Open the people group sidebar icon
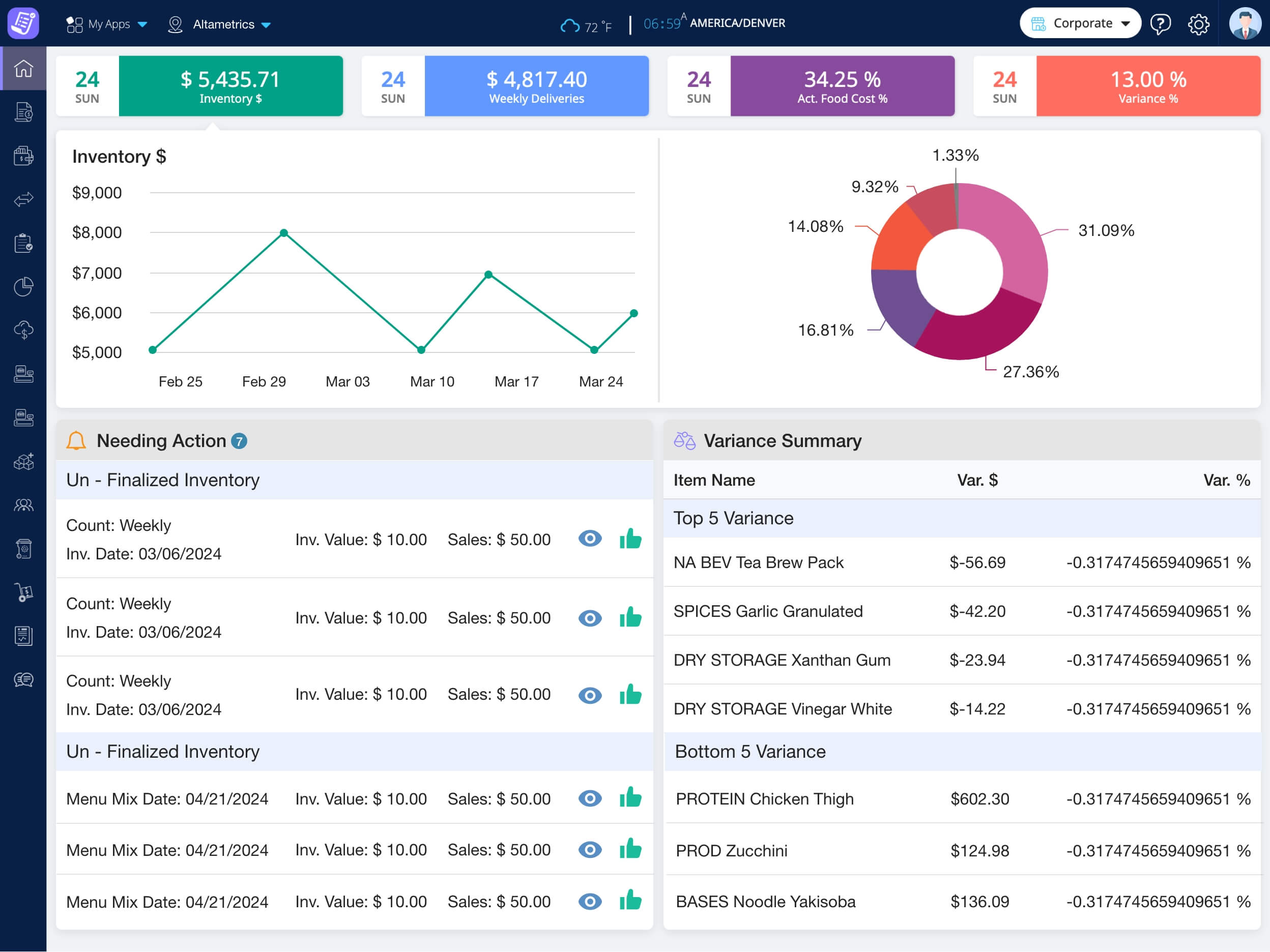The image size is (1270, 952). 23,505
